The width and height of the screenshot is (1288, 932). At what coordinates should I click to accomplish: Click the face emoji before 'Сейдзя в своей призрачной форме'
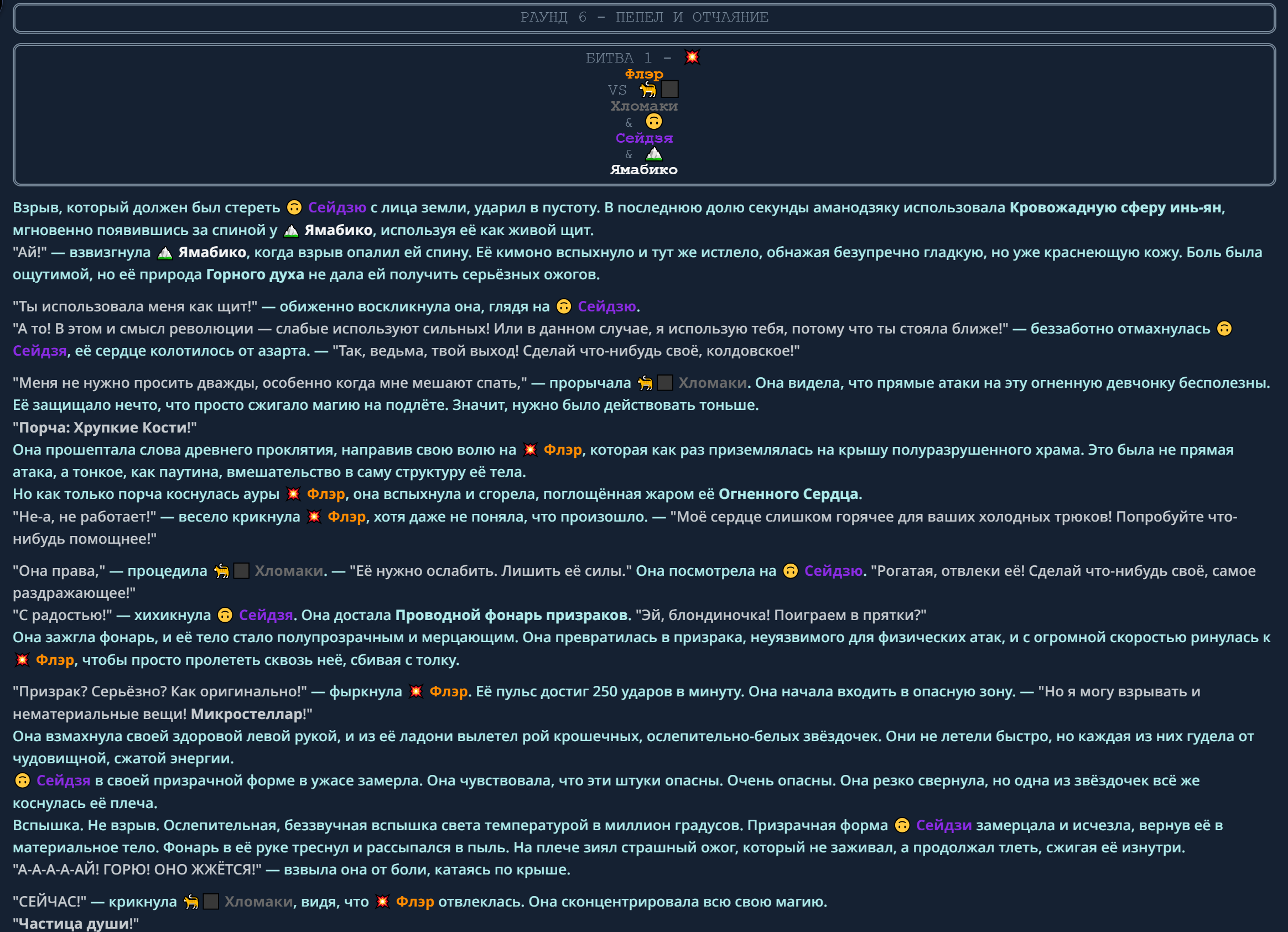point(22,781)
